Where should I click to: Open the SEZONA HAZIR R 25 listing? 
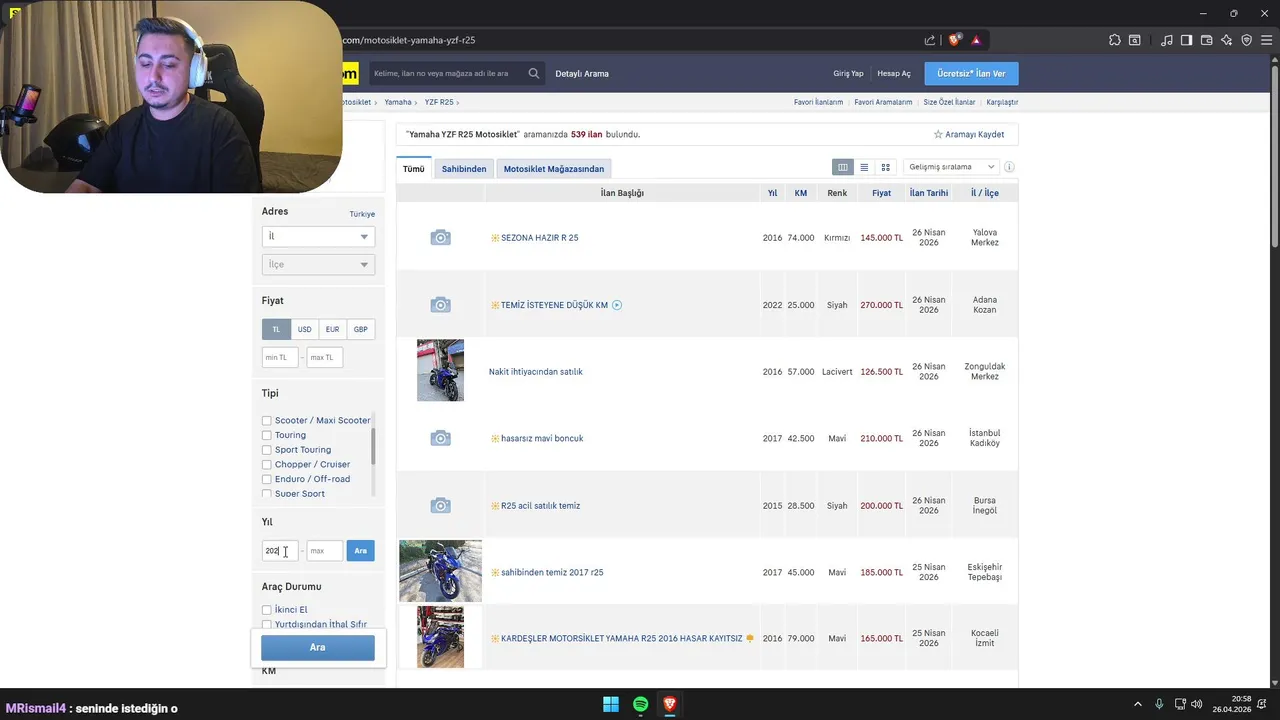point(539,238)
